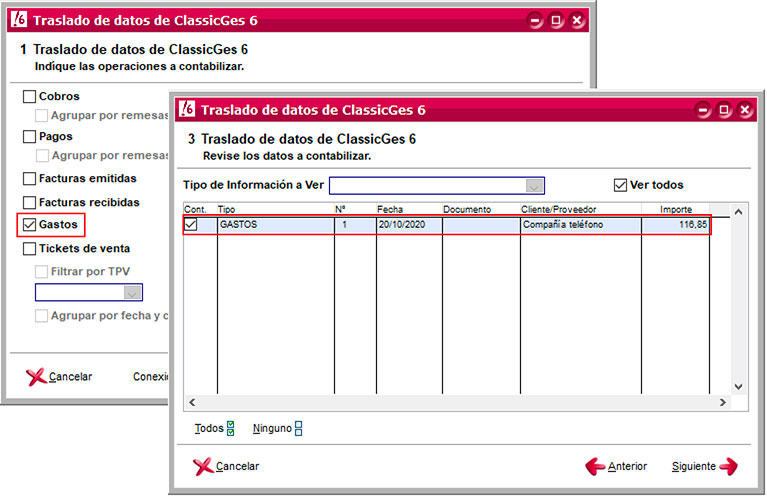The width and height of the screenshot is (767, 497).
Task: Enable the Cobros checkbox
Action: click(29, 96)
